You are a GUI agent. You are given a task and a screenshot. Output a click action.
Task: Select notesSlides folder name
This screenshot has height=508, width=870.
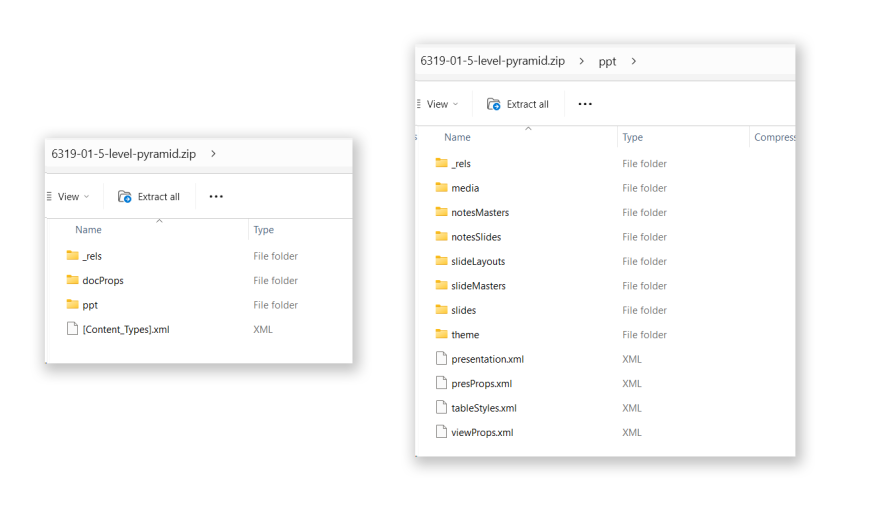[x=476, y=237]
